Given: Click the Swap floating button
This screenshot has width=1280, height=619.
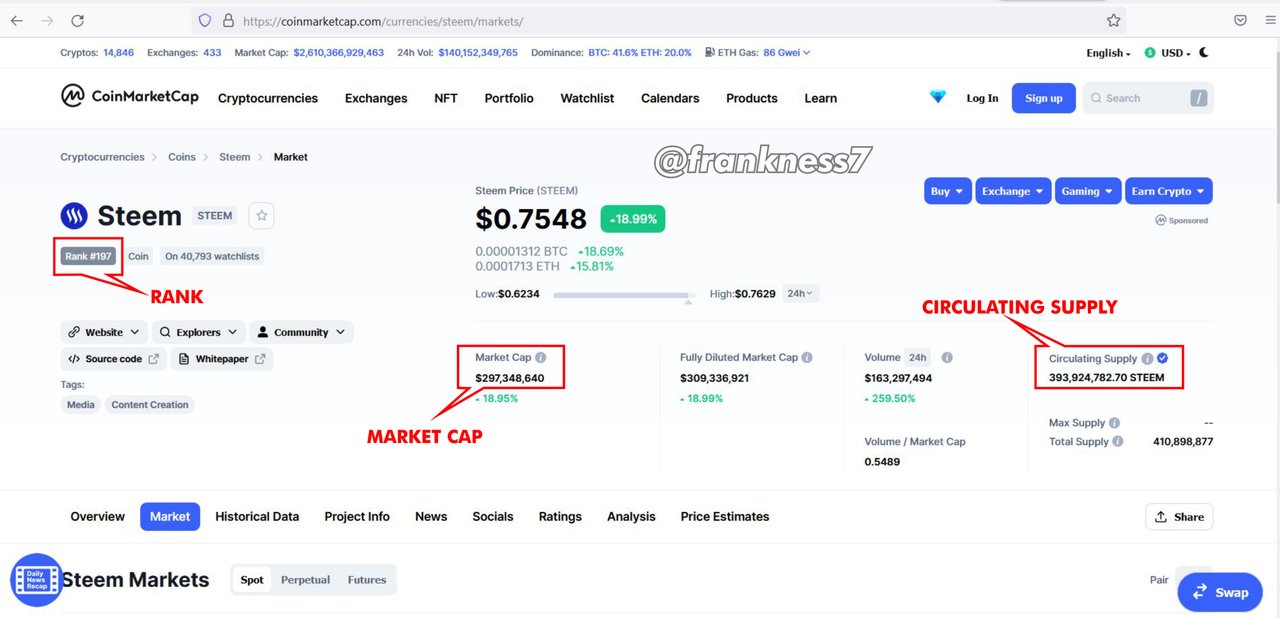Looking at the screenshot, I should 1220,592.
